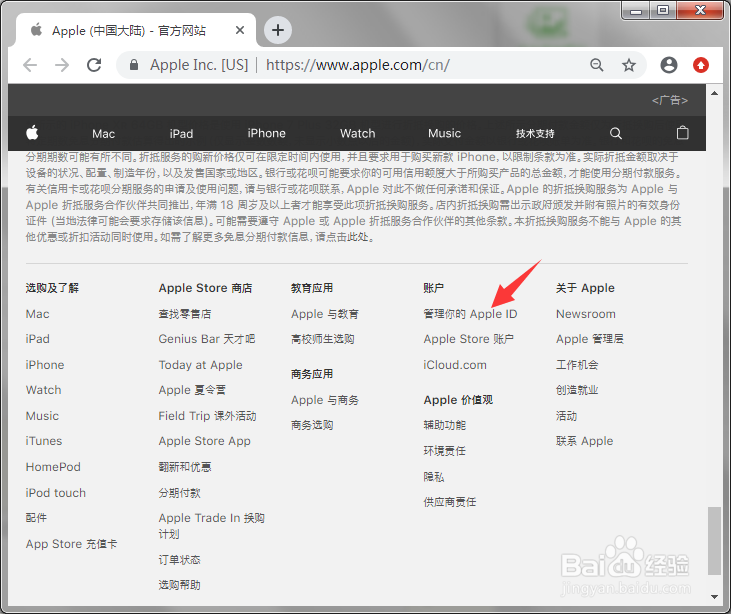The width and height of the screenshot is (731, 614).
Task: Open footer link Field Trip 课外活动
Action: (207, 415)
